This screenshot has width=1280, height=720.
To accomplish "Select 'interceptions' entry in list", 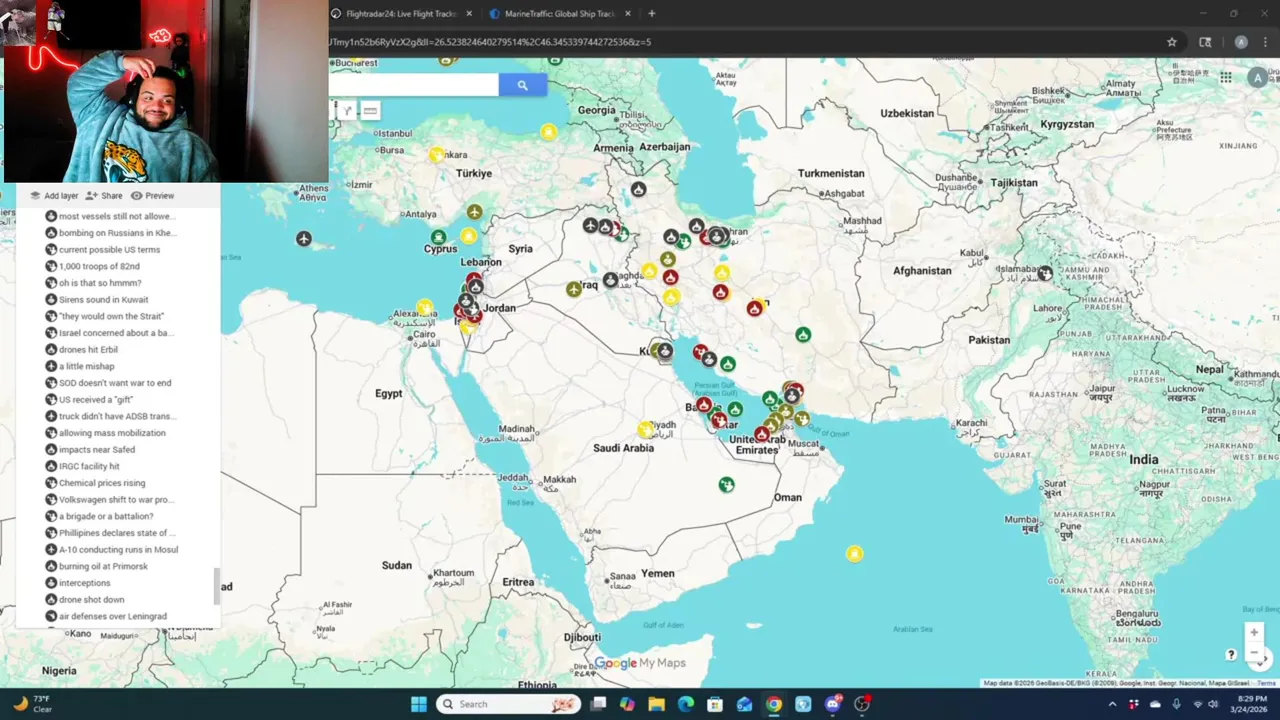I will coord(84,583).
